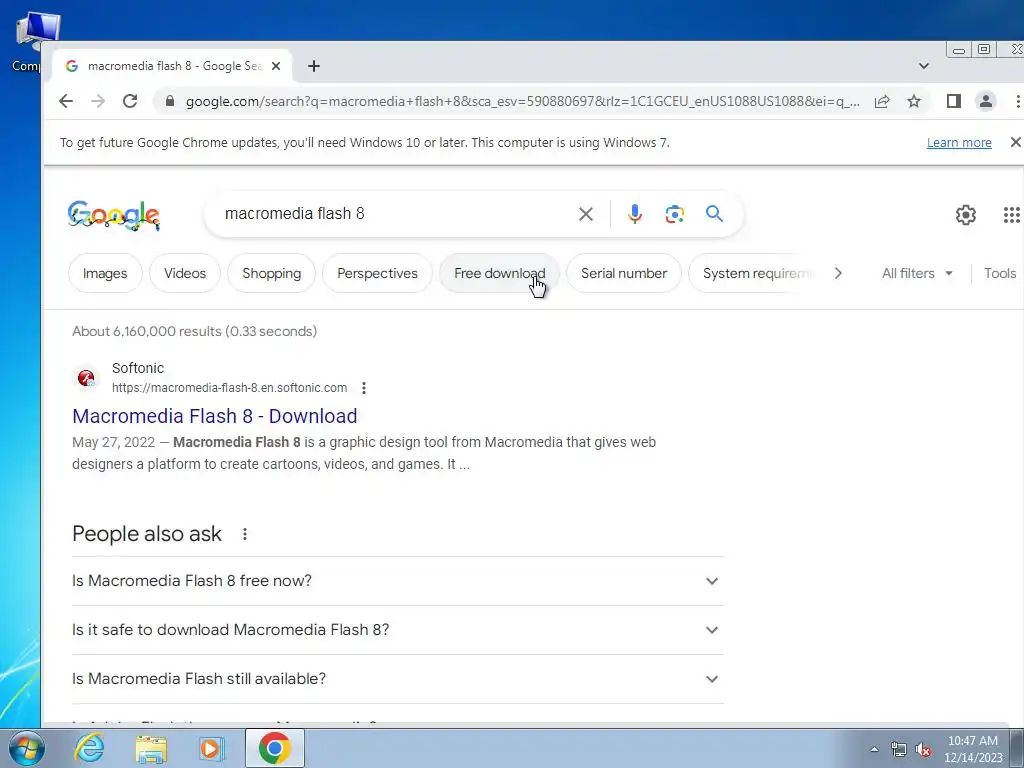The height and width of the screenshot is (768, 1024).
Task: Close the macromedia flash 8 tab
Action: click(276, 66)
